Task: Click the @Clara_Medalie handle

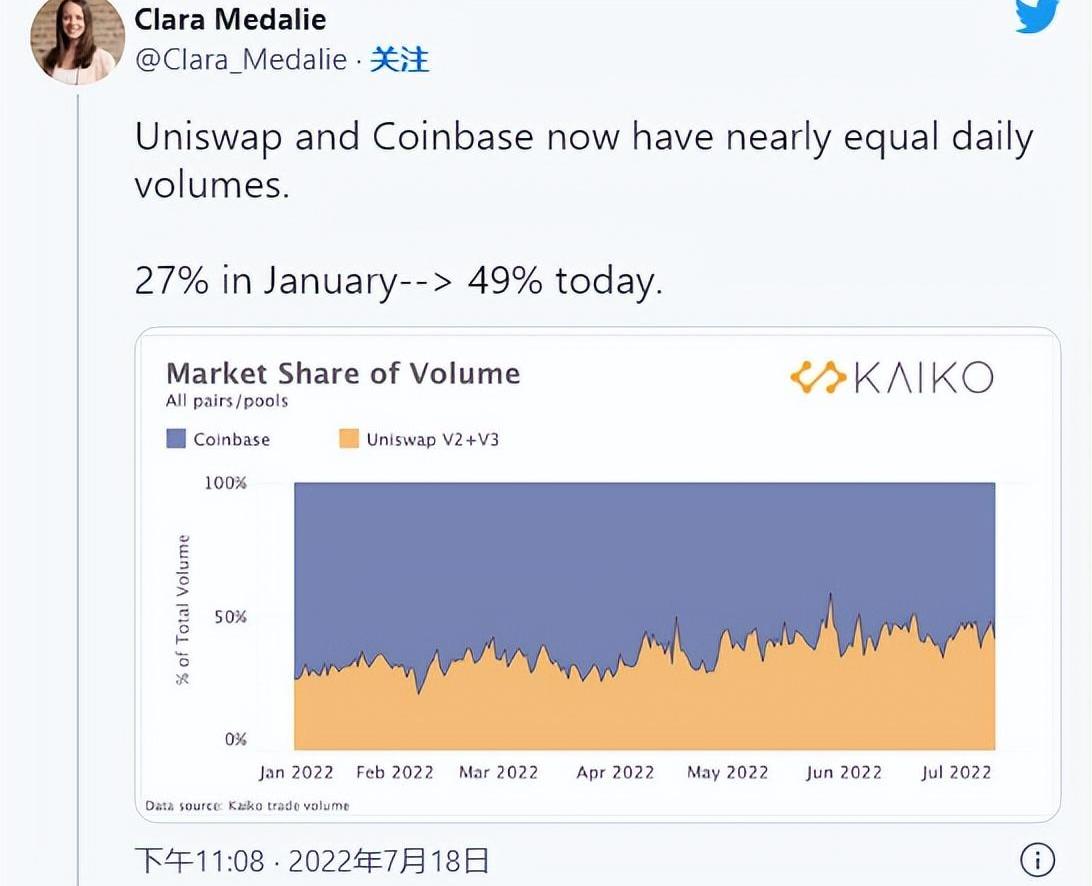Action: 241,60
